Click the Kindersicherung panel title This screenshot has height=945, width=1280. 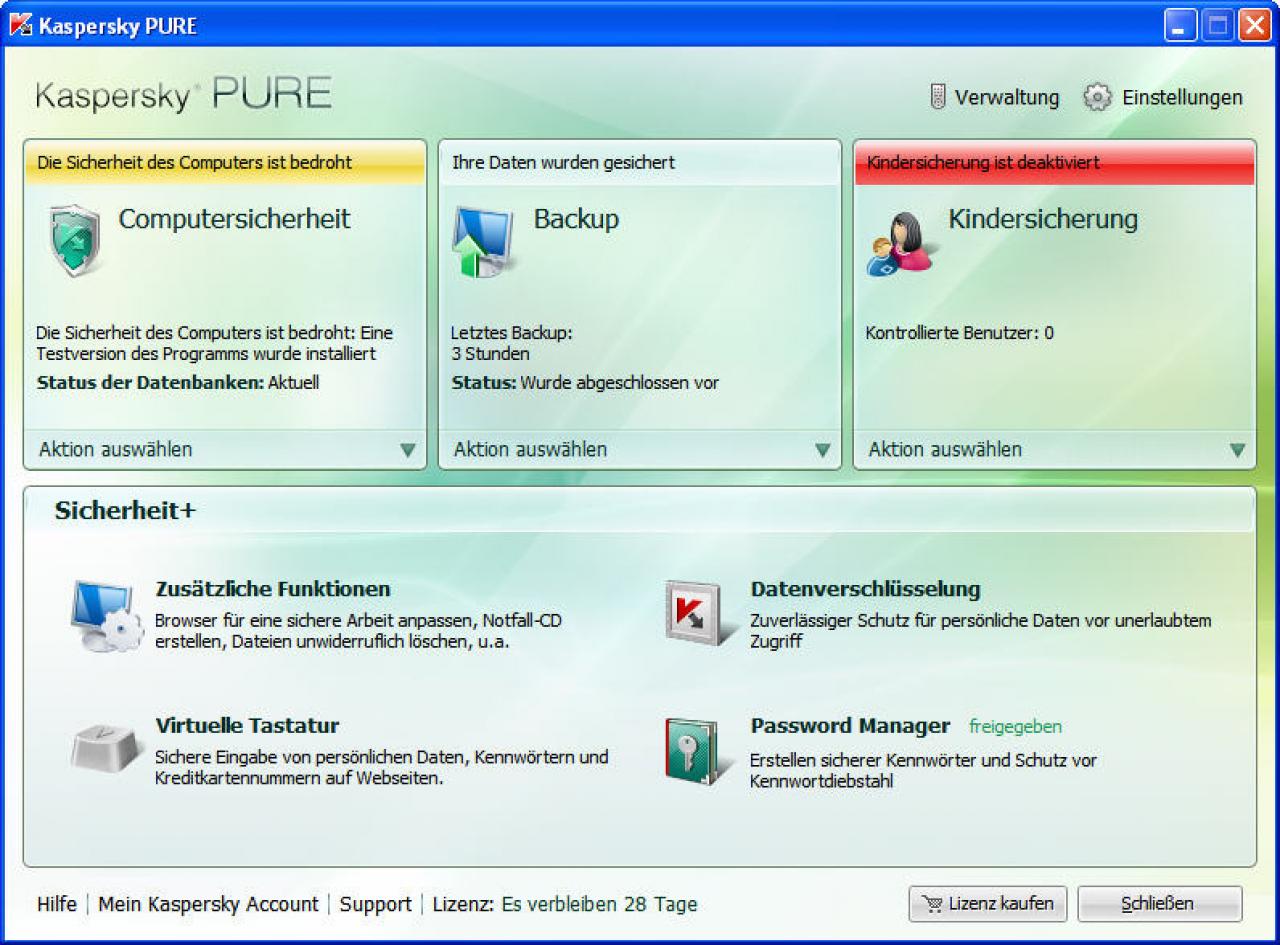[1043, 219]
